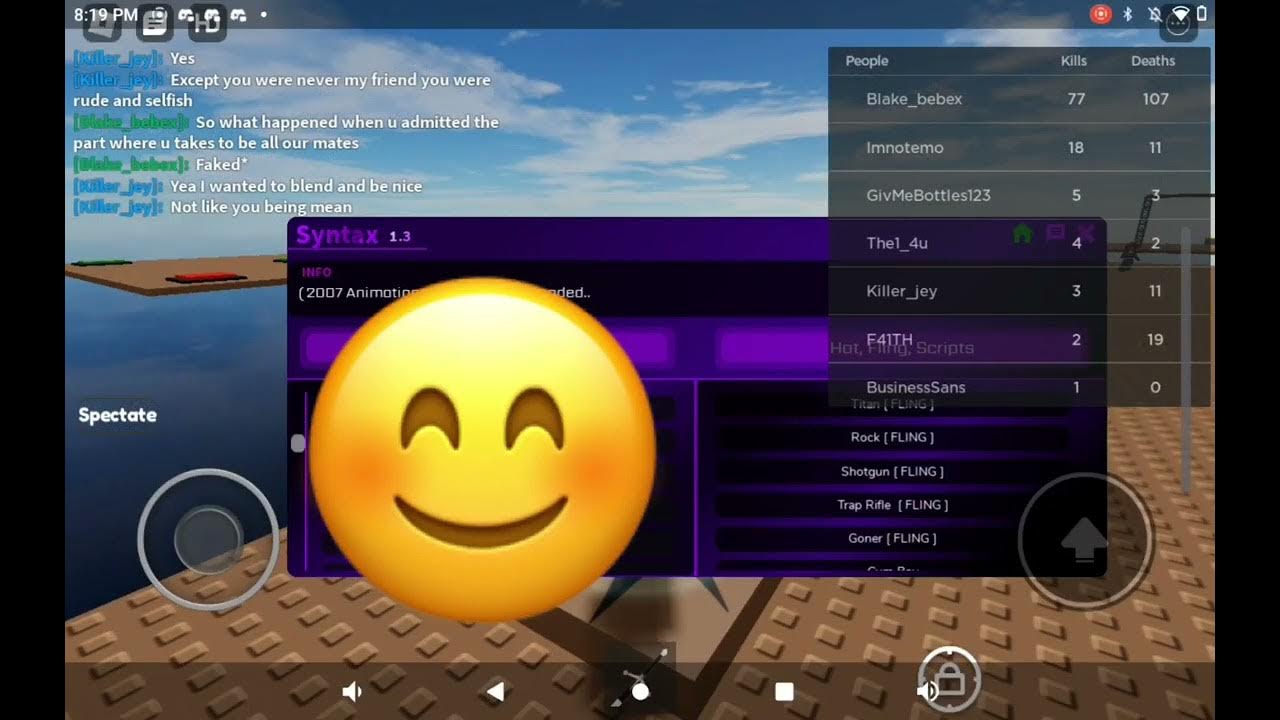Click the INFO label in Syntax
The image size is (1280, 720).
316,272
